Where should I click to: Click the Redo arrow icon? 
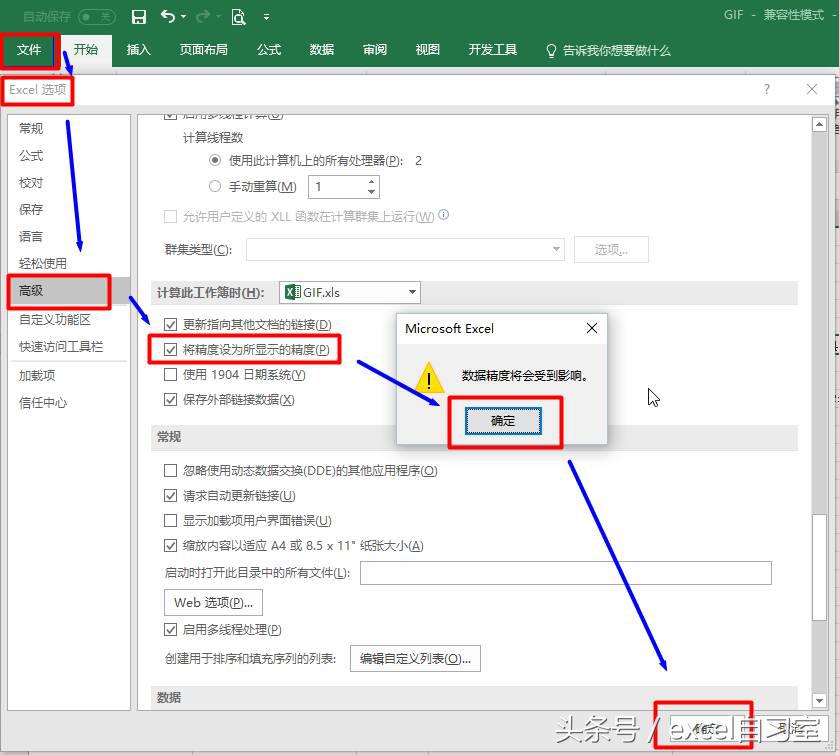pyautogui.click(x=203, y=17)
